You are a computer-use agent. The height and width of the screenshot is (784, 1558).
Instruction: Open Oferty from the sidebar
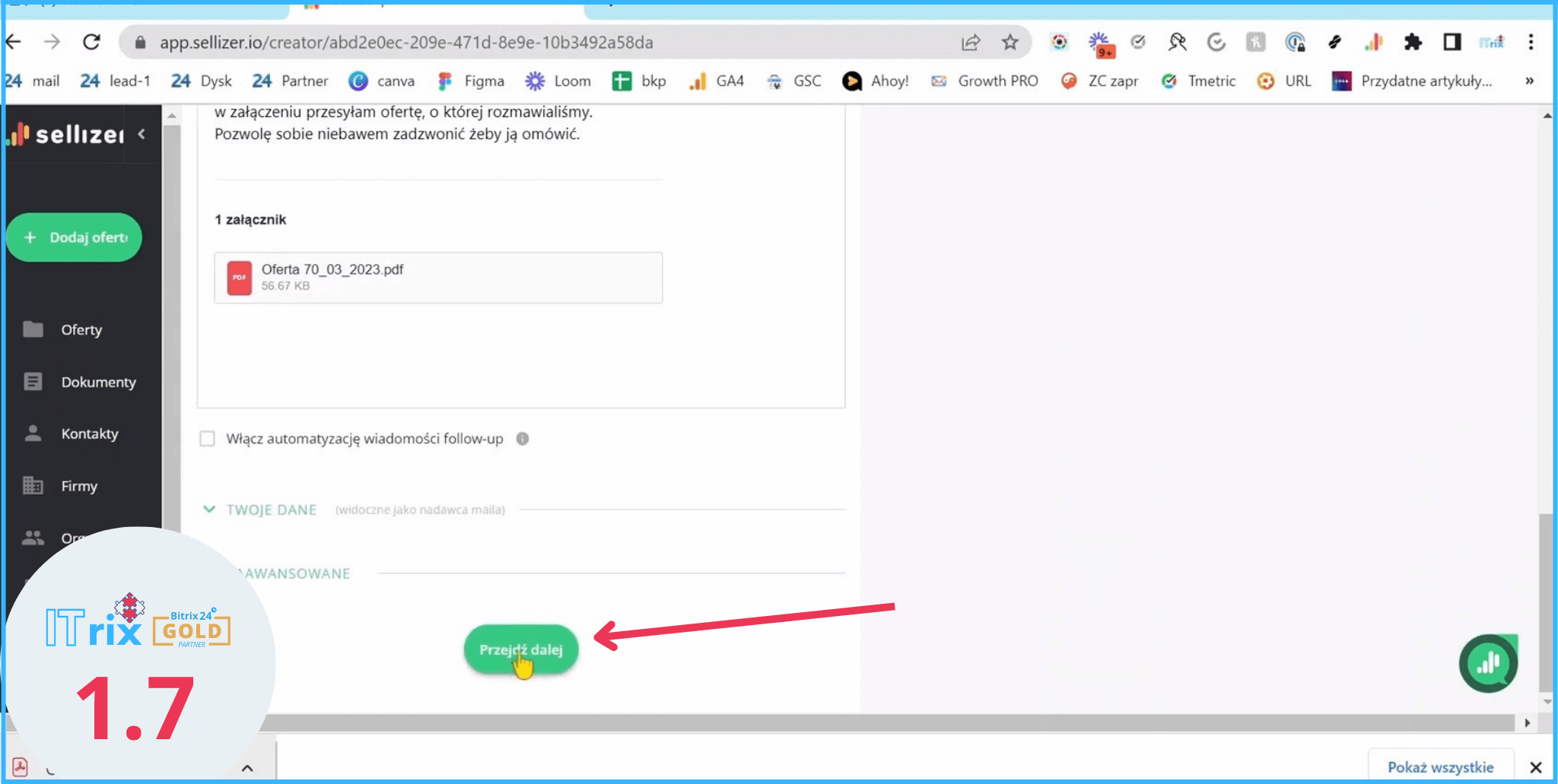pos(81,329)
